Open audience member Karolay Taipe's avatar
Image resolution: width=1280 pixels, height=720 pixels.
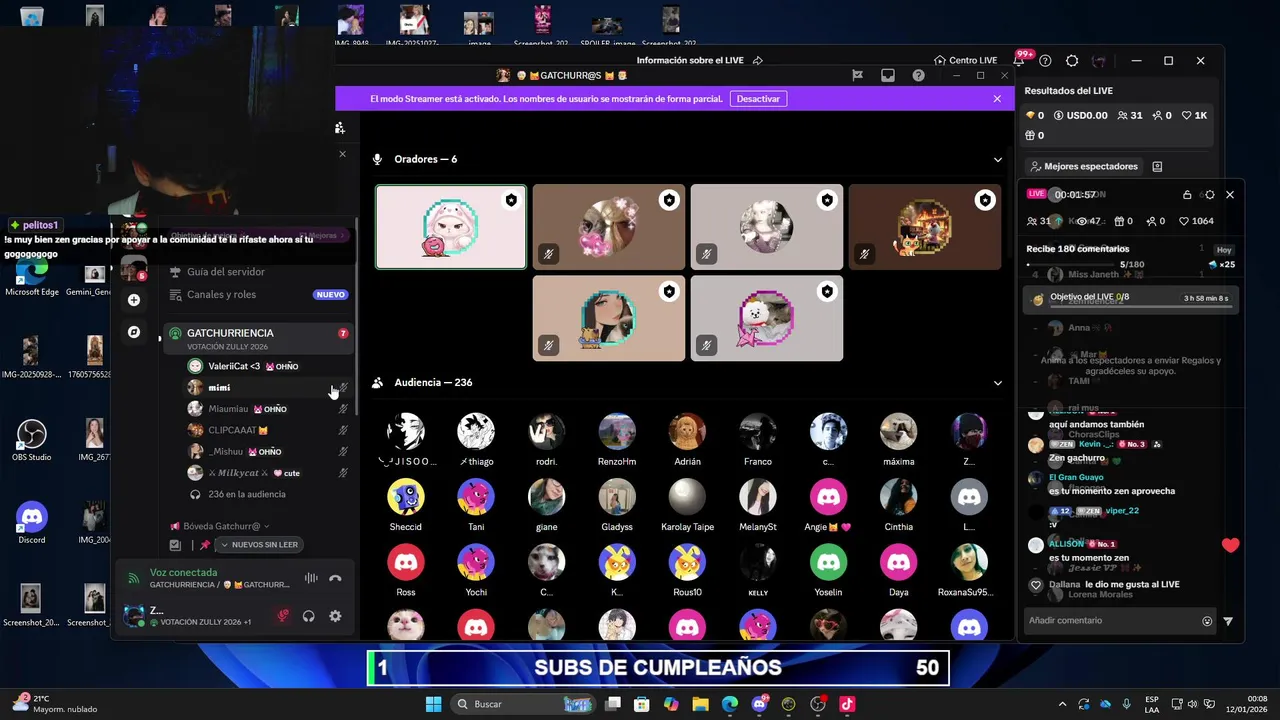coord(687,497)
